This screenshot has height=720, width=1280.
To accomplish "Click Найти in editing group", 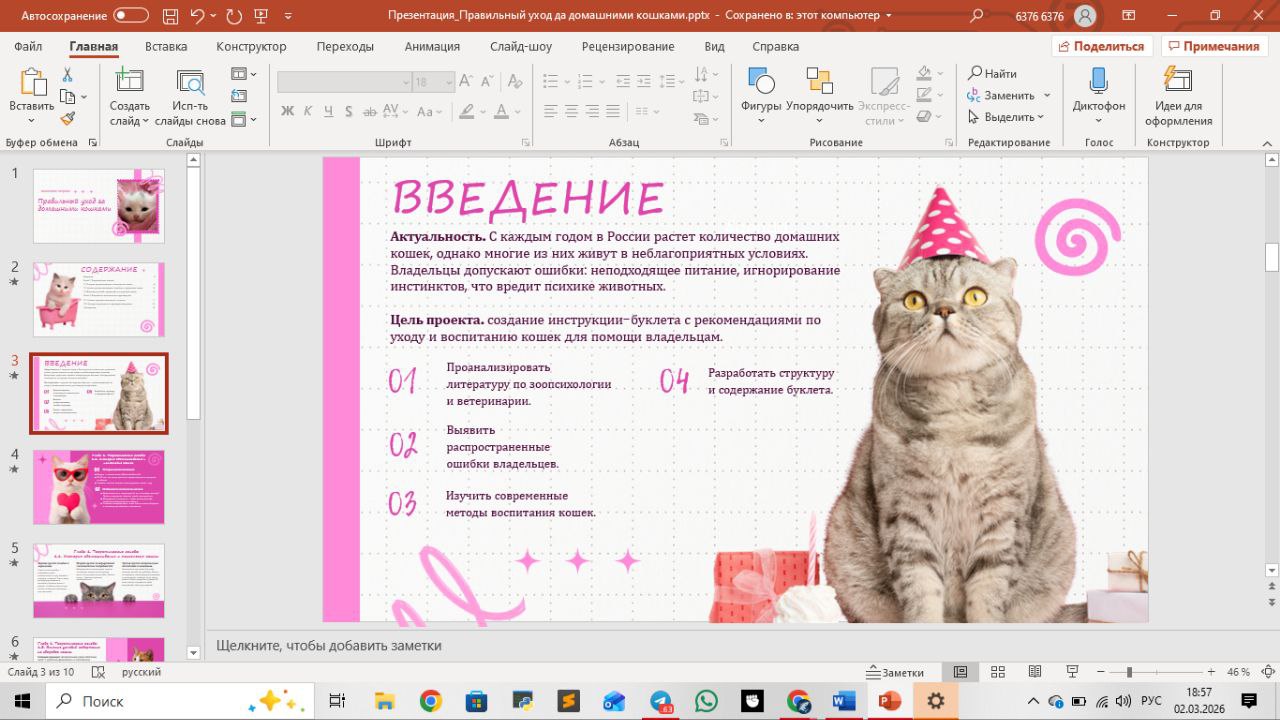I will point(992,74).
